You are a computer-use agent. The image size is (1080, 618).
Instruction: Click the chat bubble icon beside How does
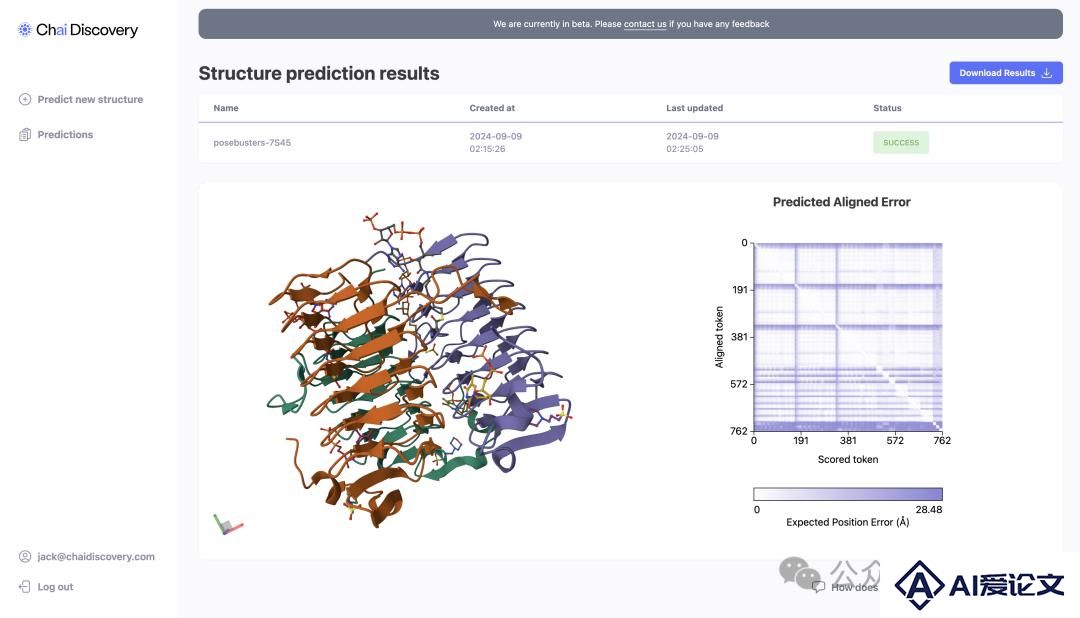818,587
